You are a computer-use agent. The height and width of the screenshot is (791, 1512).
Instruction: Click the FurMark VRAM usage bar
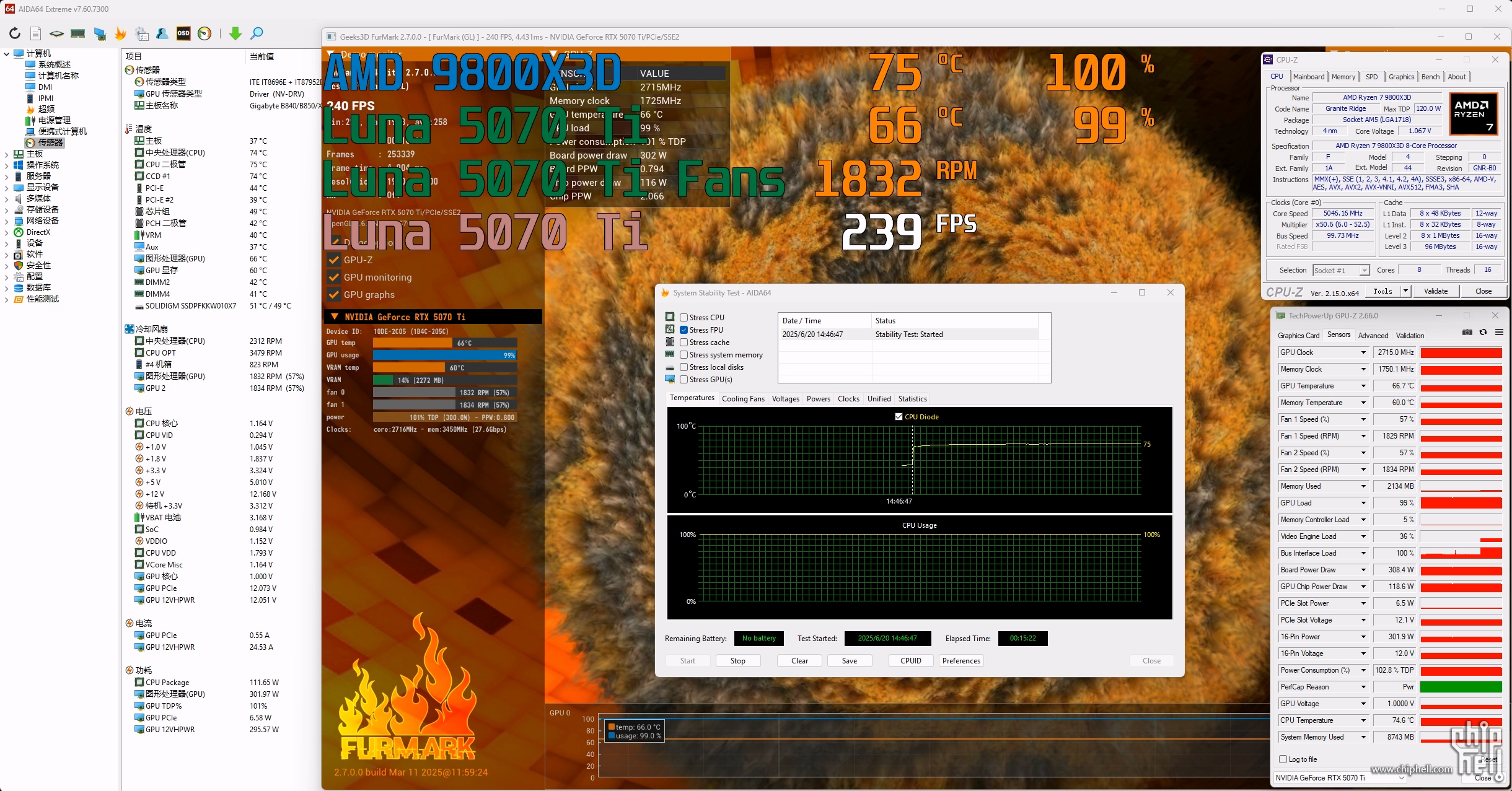[x=445, y=380]
